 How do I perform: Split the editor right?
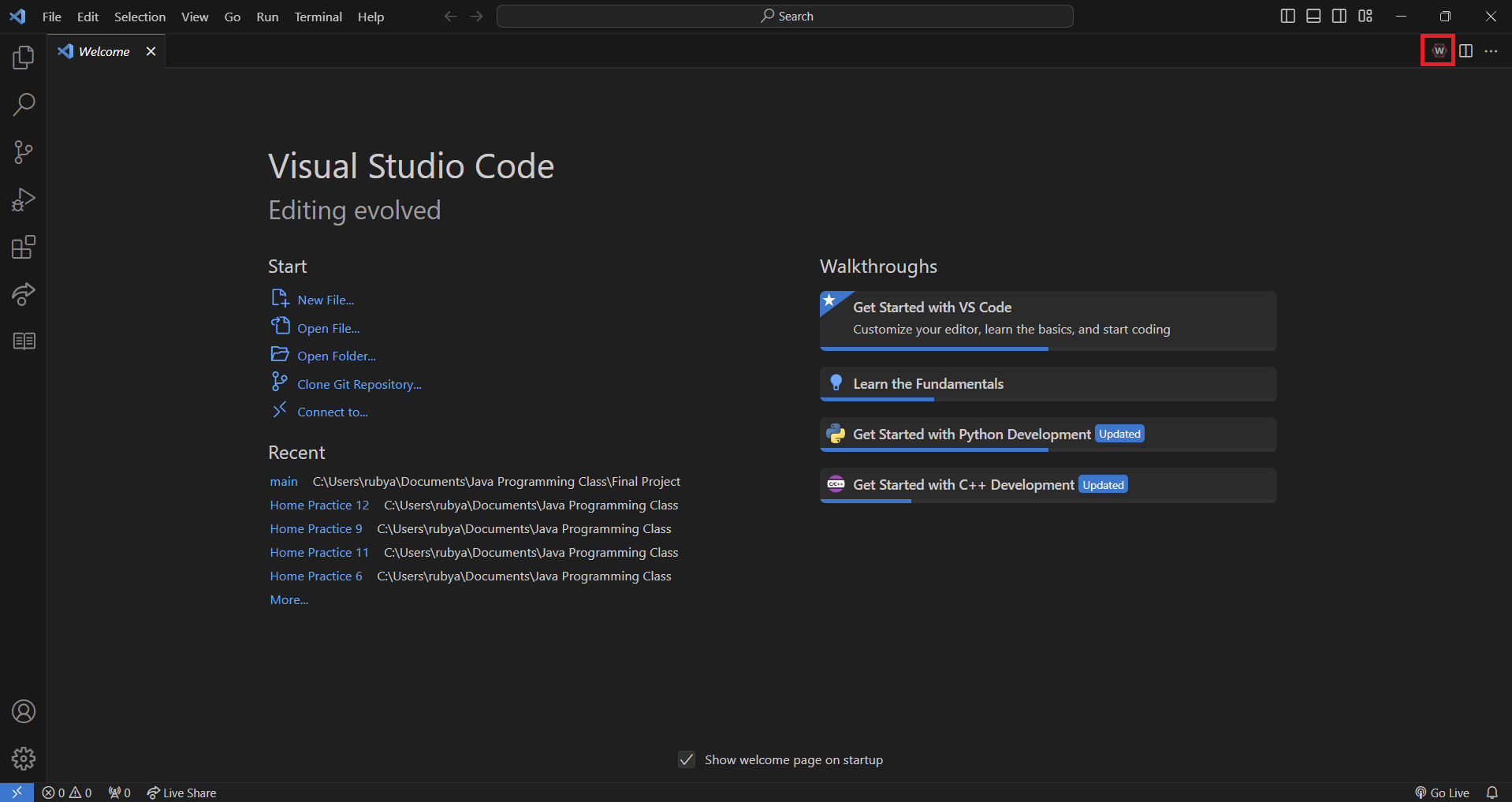coord(1465,50)
